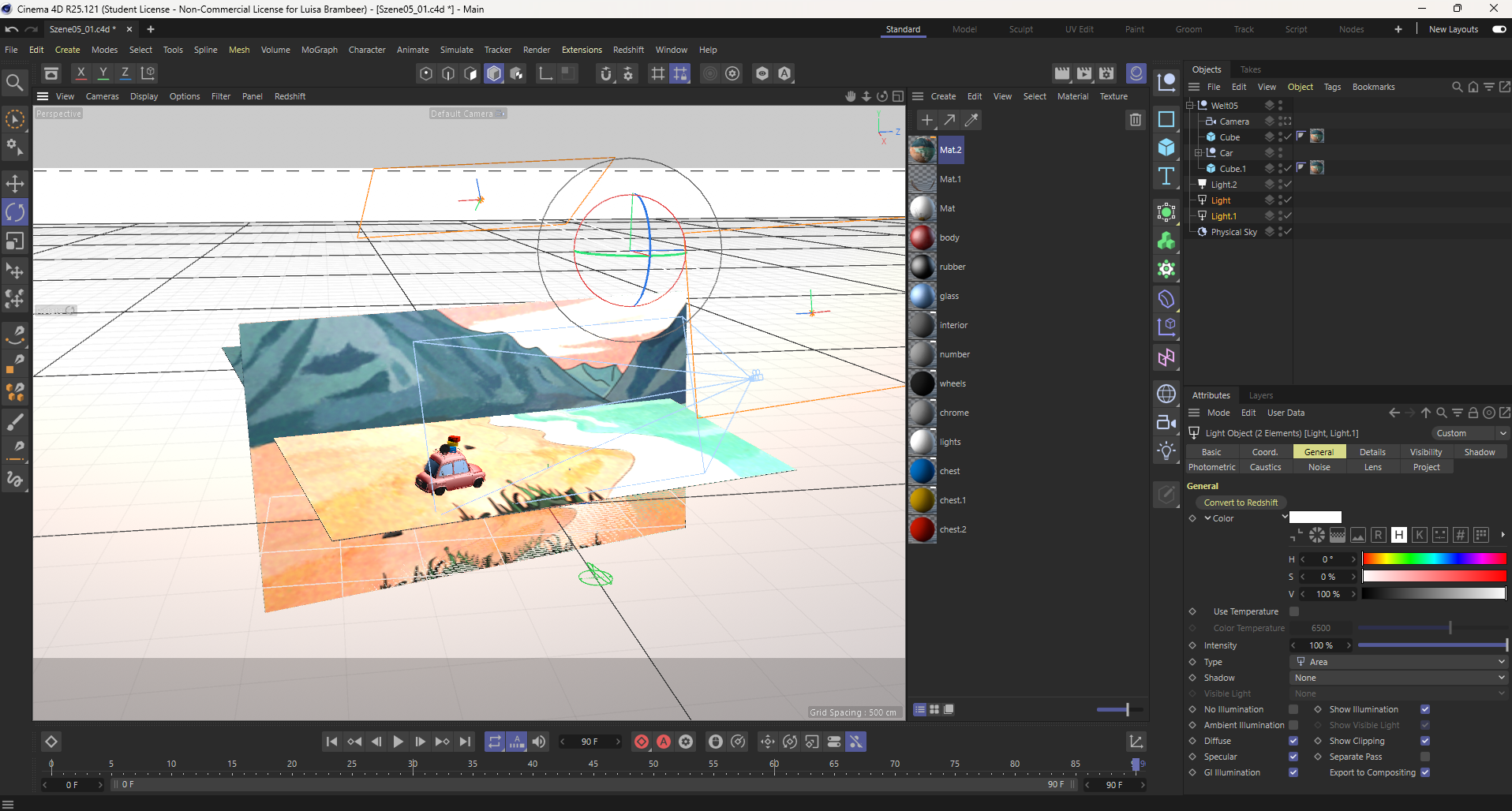
Task: Expand the Car object node
Action: [x=1198, y=152]
